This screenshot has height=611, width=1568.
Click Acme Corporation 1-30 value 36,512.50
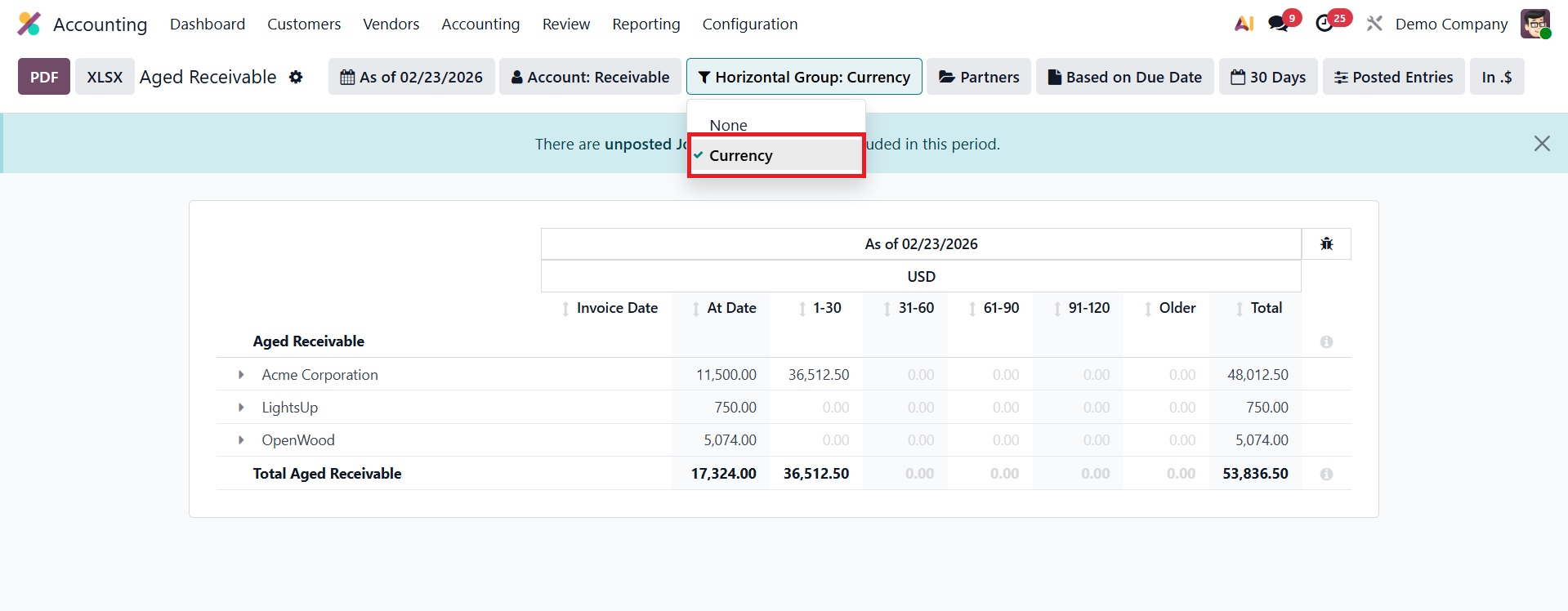coord(819,375)
